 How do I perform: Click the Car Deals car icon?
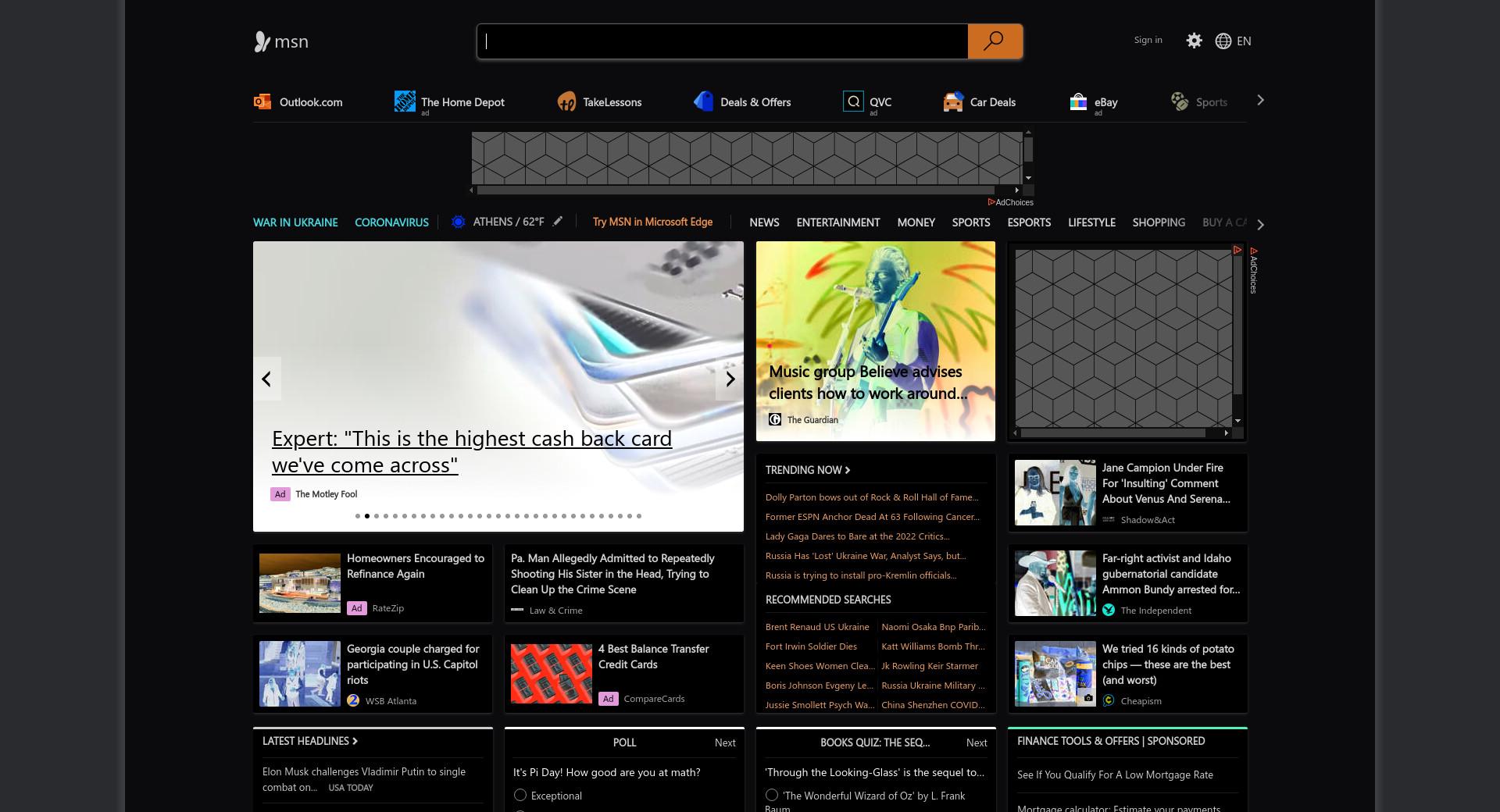click(953, 101)
